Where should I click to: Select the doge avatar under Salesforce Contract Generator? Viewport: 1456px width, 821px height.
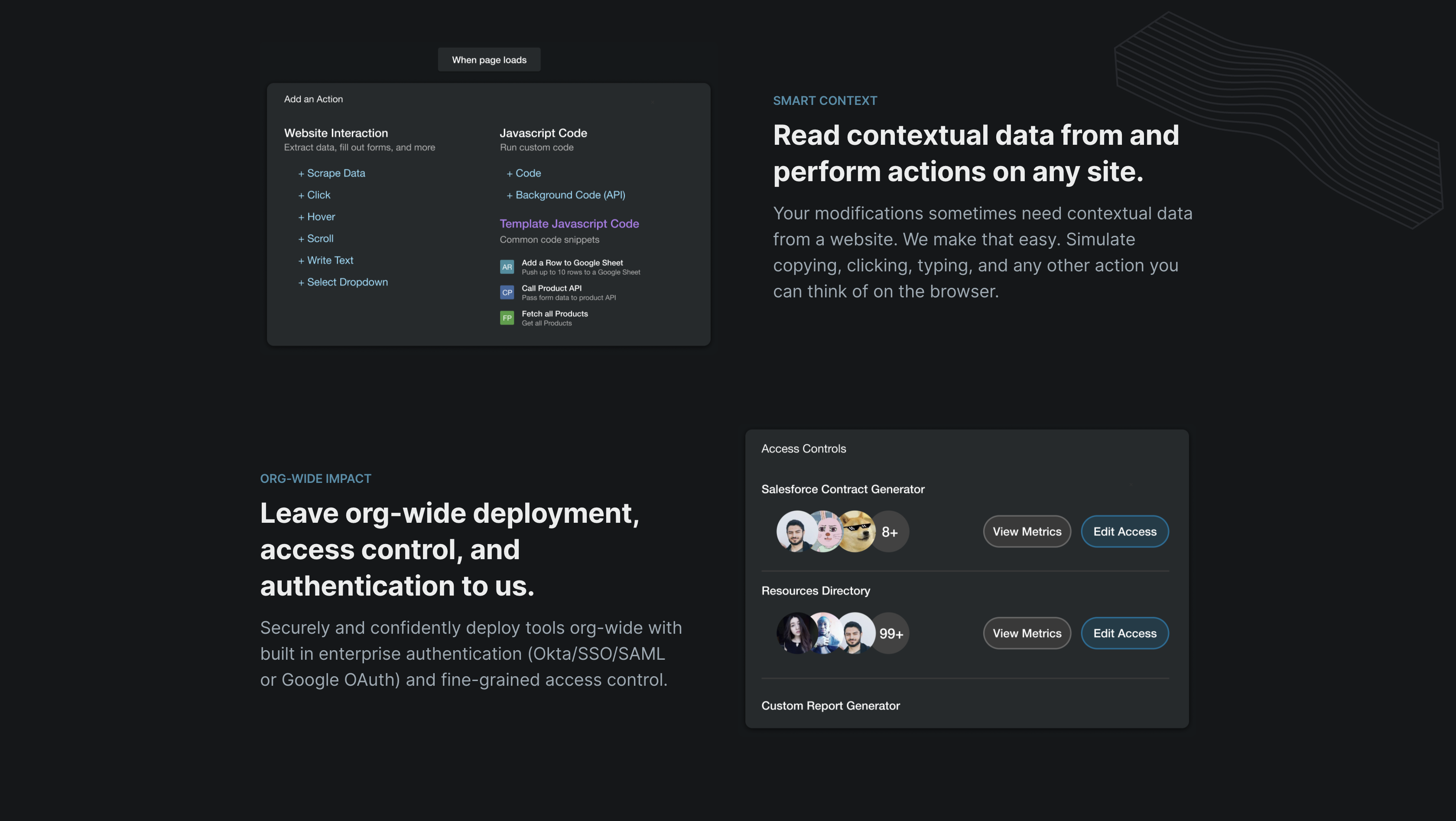click(x=857, y=531)
